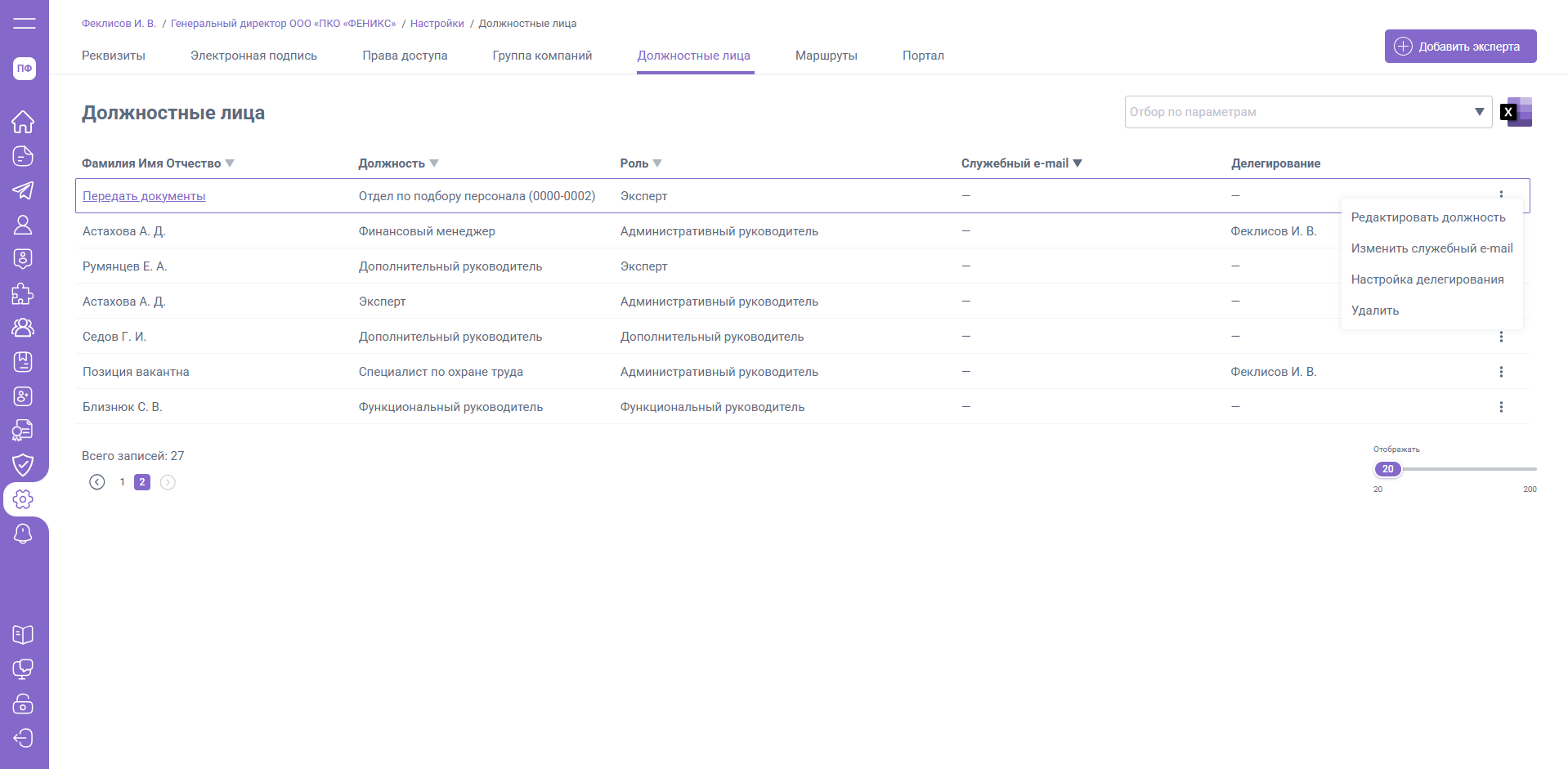Open the employee badge card icon
The image size is (1568, 769).
[x=23, y=259]
